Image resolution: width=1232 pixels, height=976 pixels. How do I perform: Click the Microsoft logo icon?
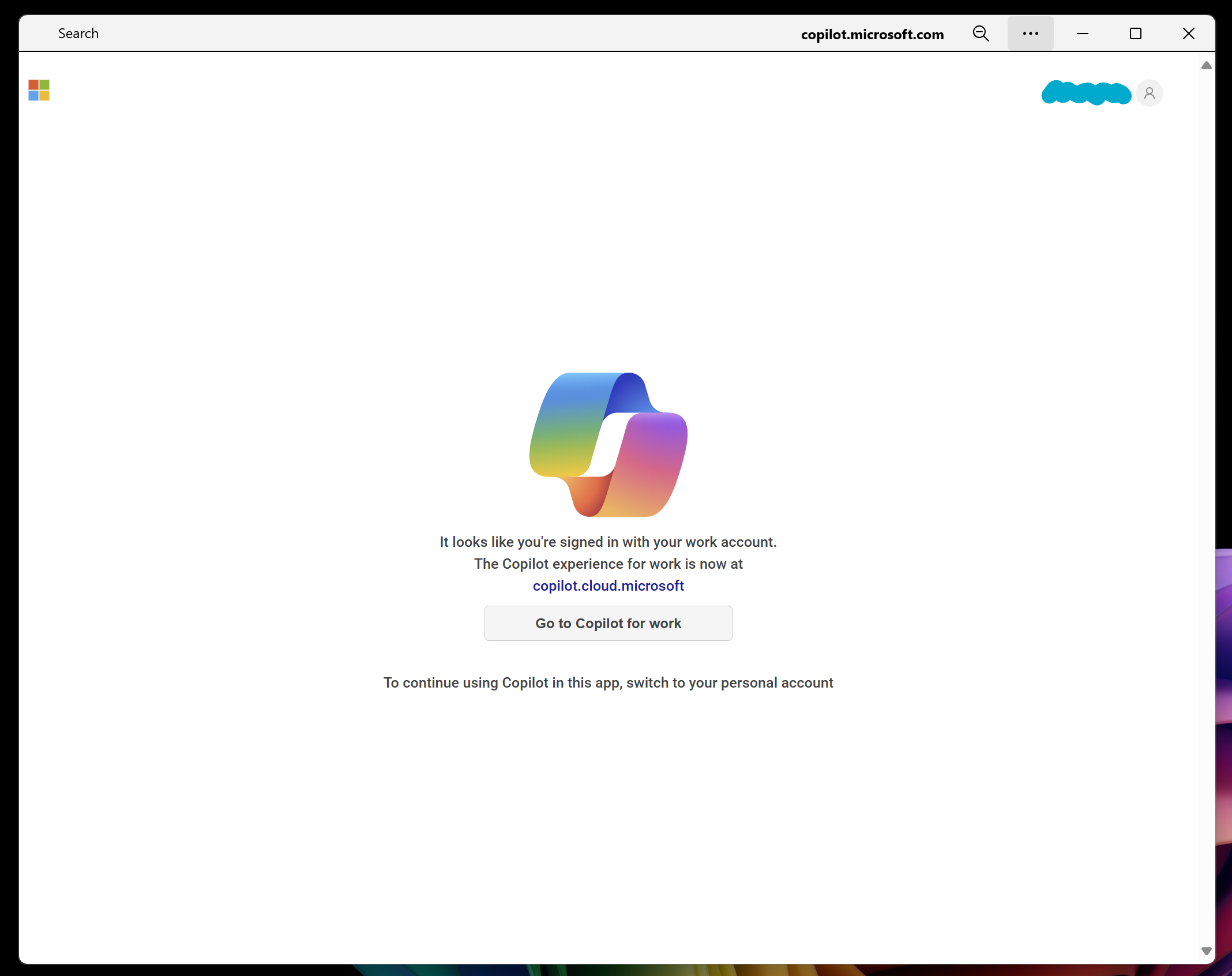coord(39,90)
